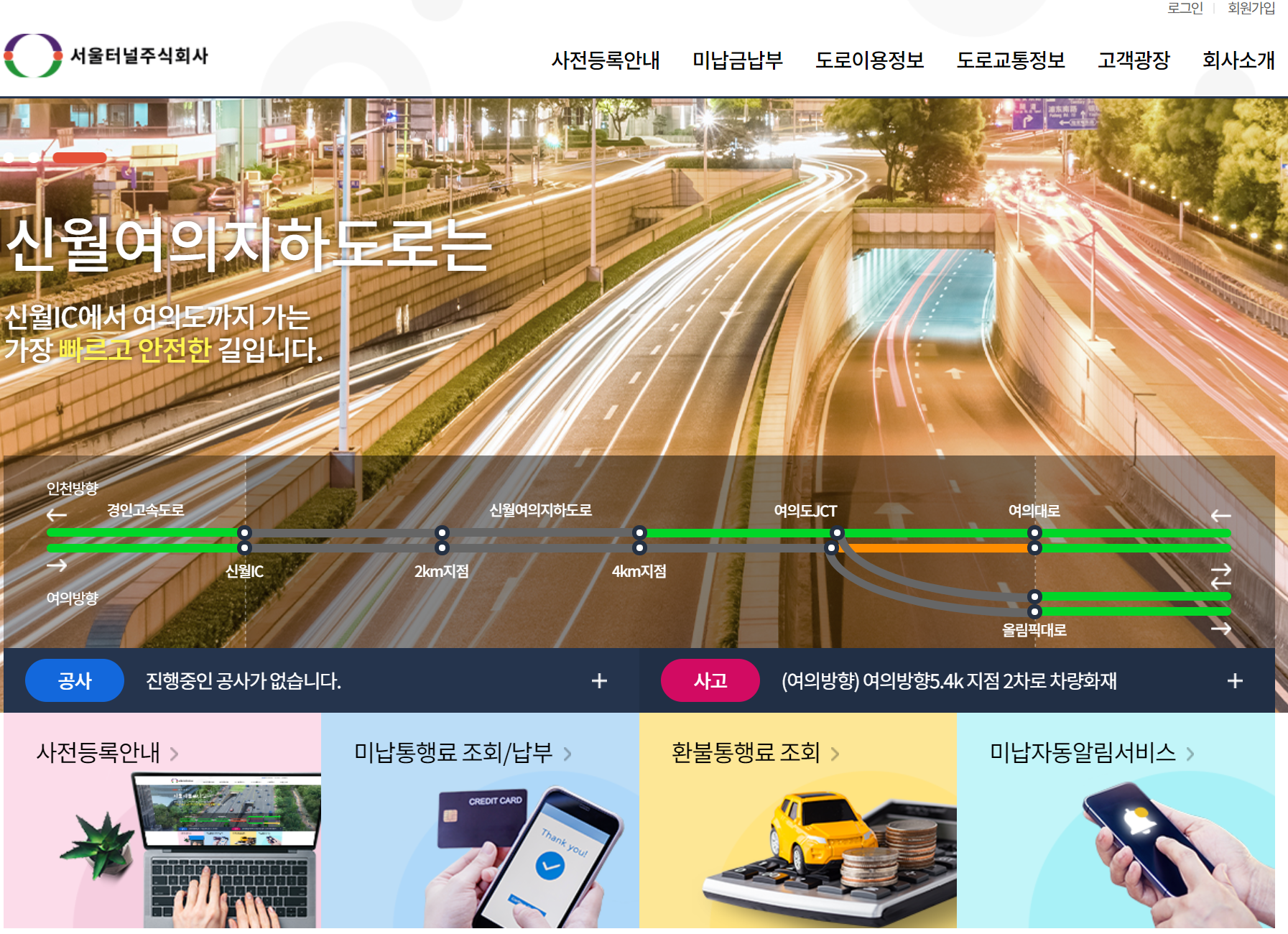The image size is (1288, 934).
Task: Expand accident notice with plus icon
Action: click(1235, 680)
